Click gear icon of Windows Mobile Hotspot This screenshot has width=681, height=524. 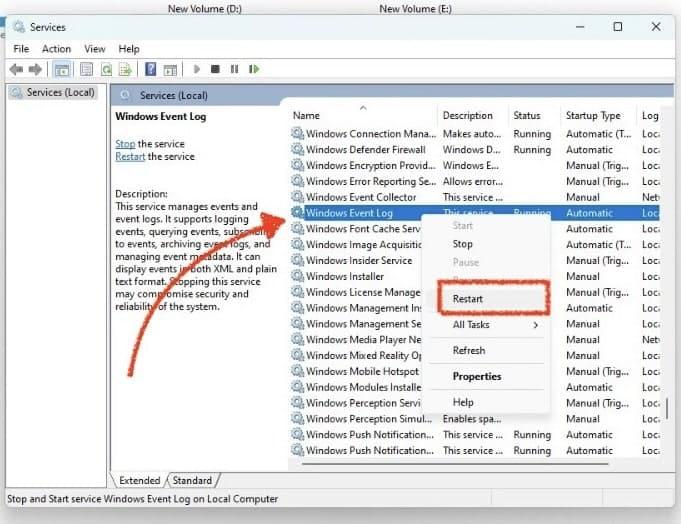pos(298,371)
